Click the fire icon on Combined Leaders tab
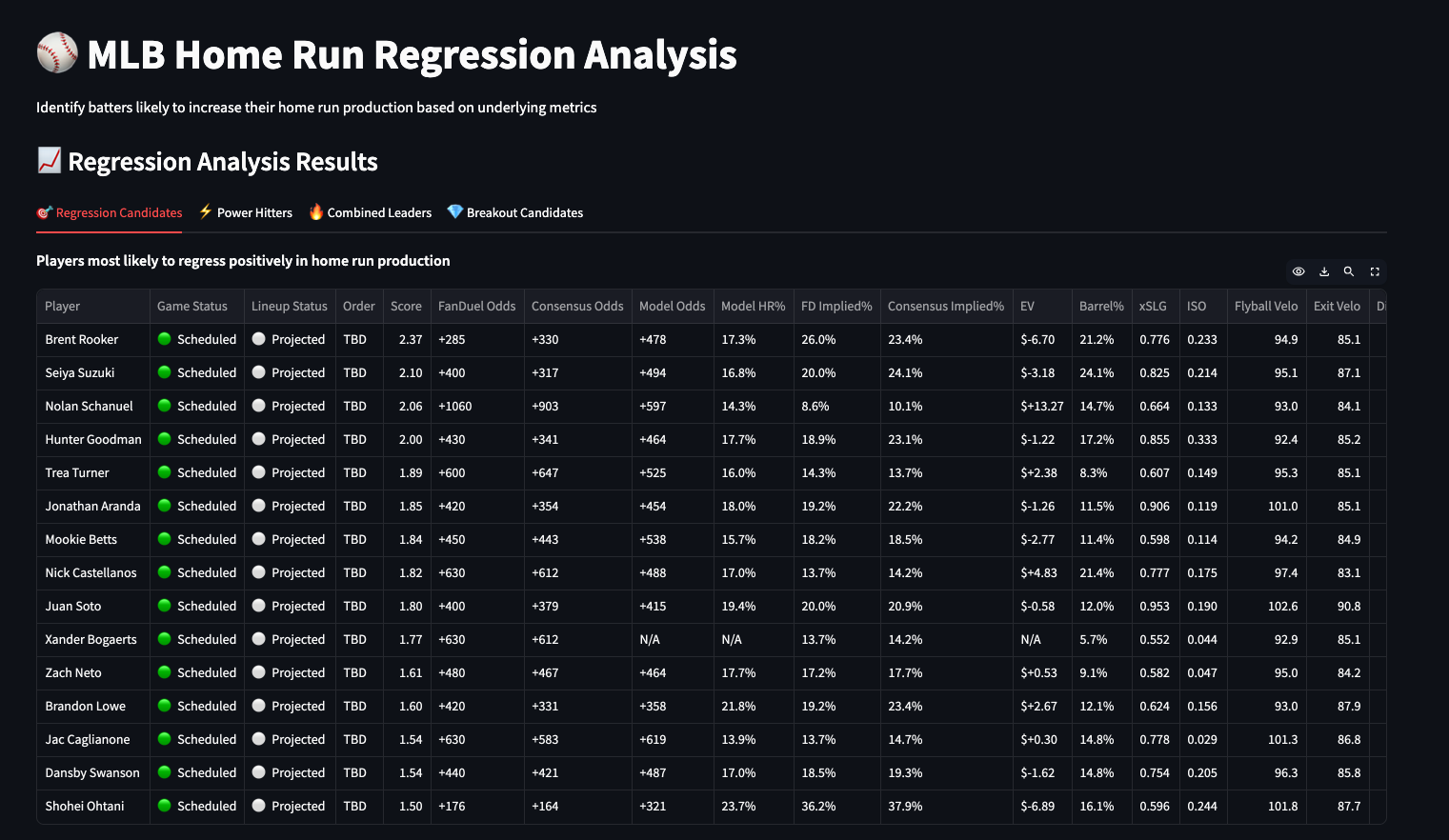Screen dimensions: 1449x840 (316, 211)
